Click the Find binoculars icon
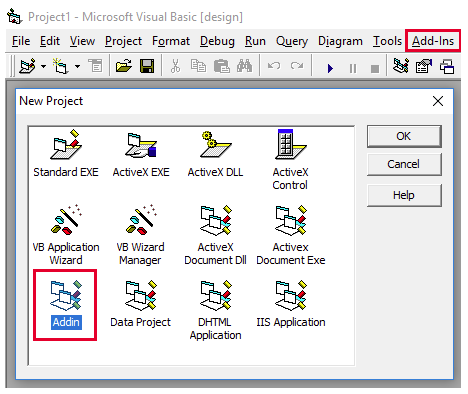Screen dimensions: 468x394 coord(244,66)
